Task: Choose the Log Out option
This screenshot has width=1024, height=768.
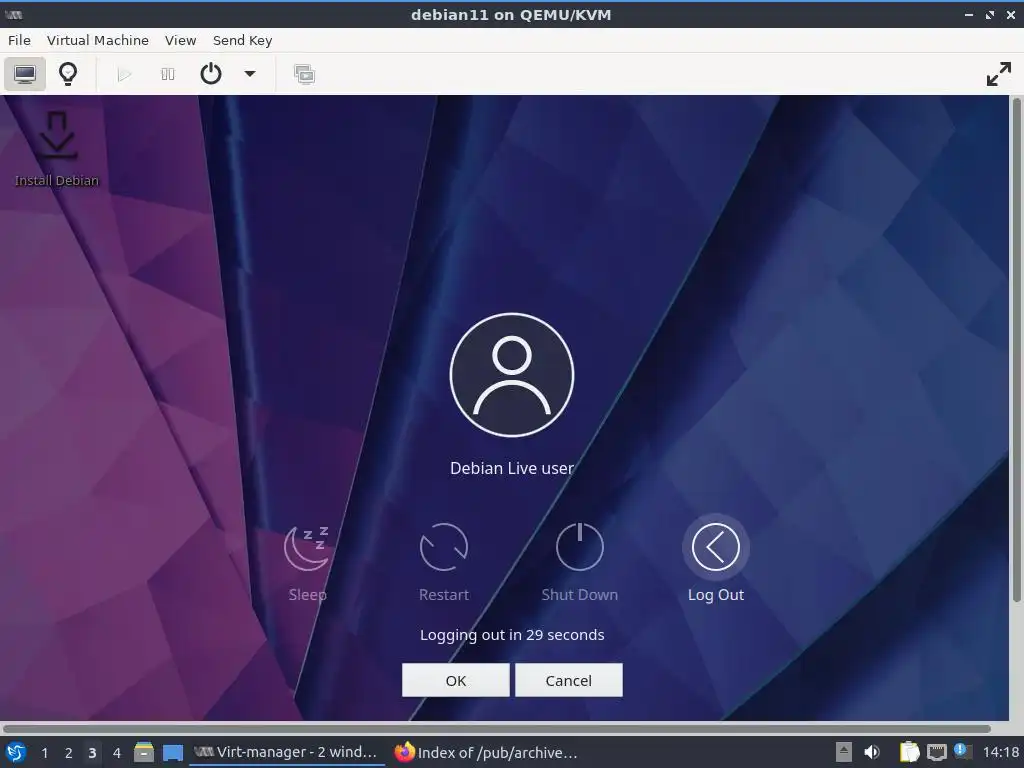Action: pyautogui.click(x=716, y=560)
